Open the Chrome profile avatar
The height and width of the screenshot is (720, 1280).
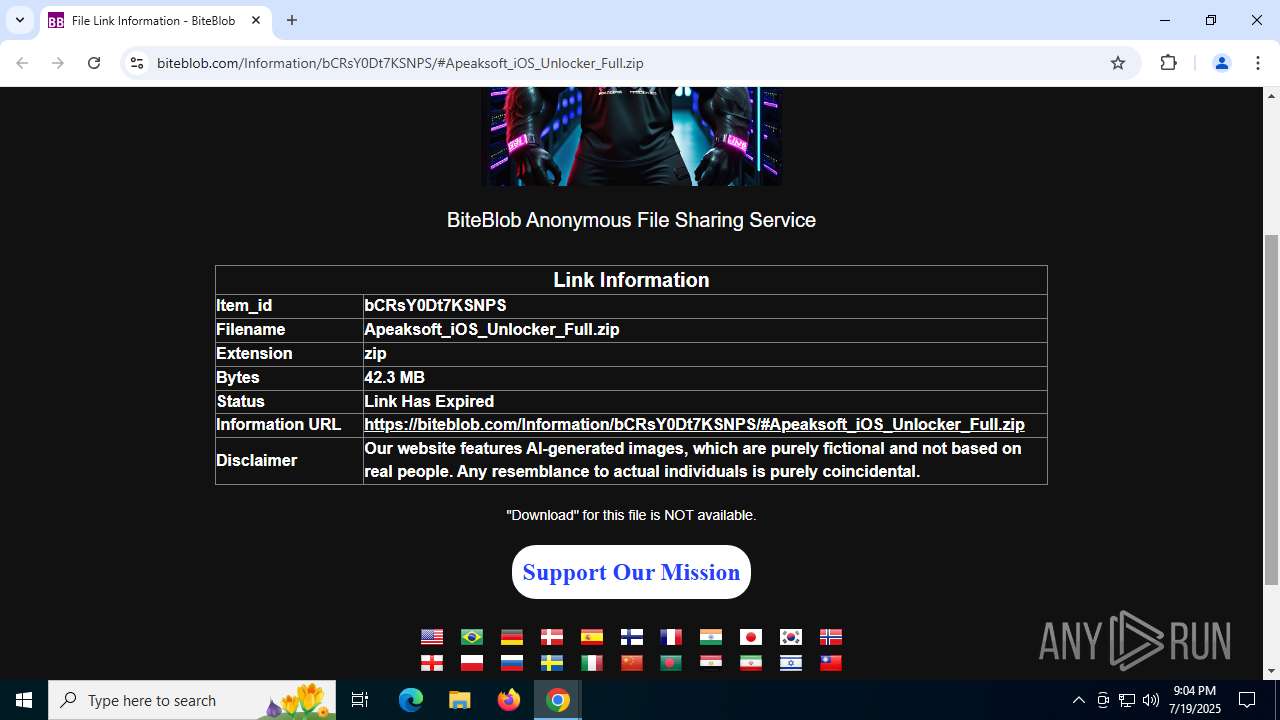tap(1221, 63)
